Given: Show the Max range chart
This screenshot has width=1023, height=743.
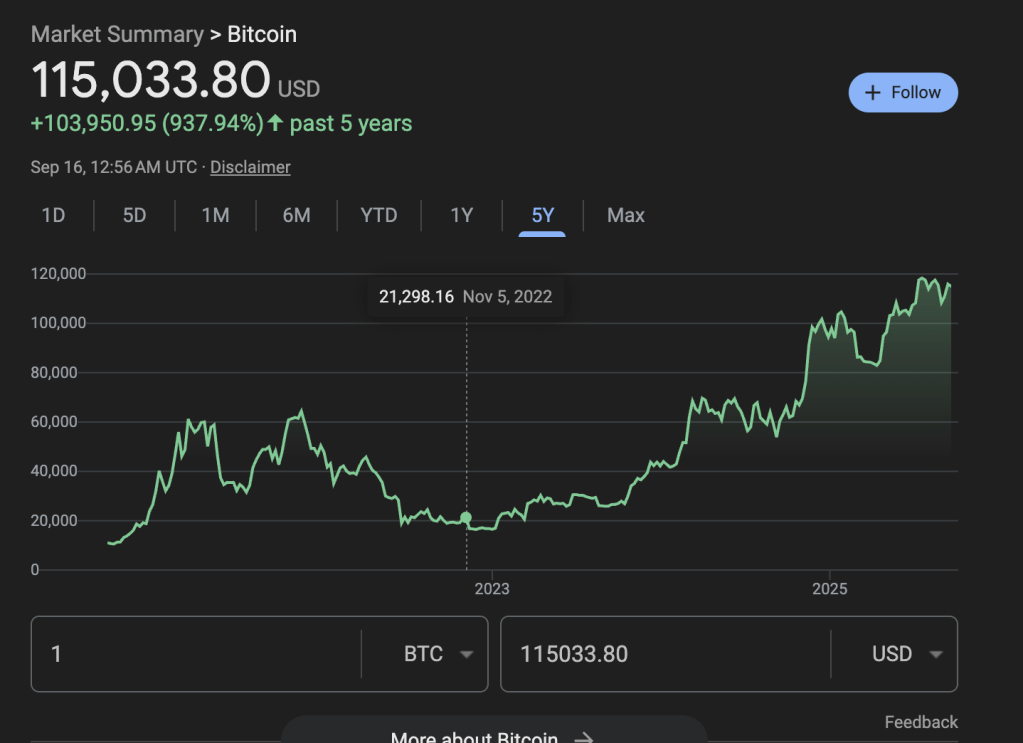Looking at the screenshot, I should click(x=626, y=215).
